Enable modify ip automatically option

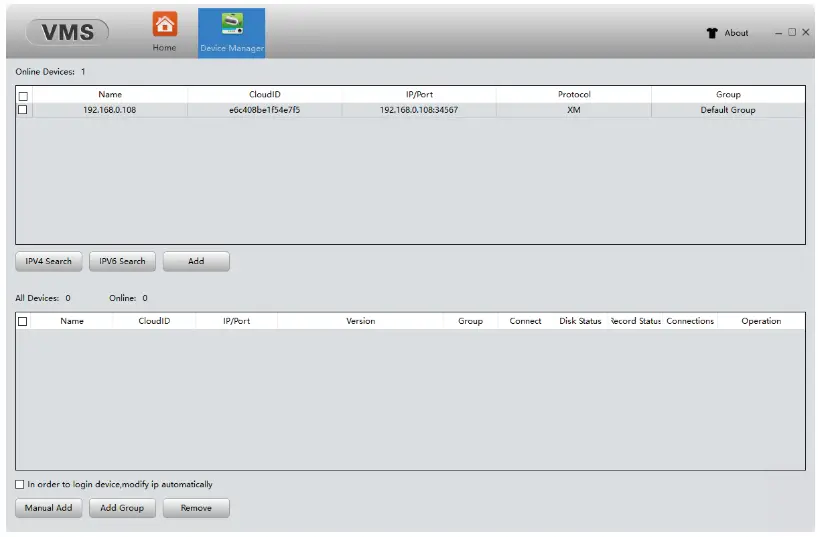[x=20, y=484]
